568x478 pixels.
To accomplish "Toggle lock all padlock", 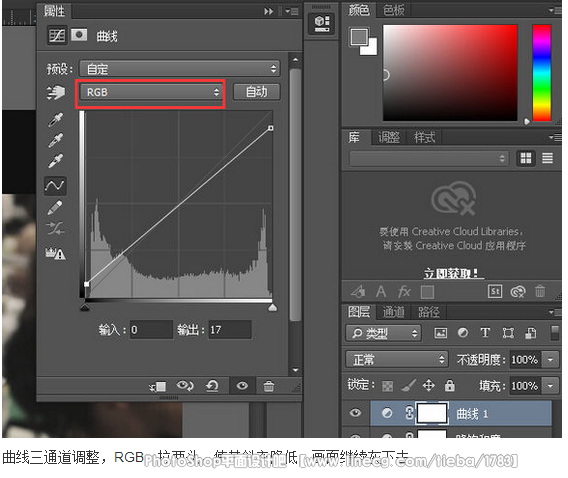I will click(450, 385).
